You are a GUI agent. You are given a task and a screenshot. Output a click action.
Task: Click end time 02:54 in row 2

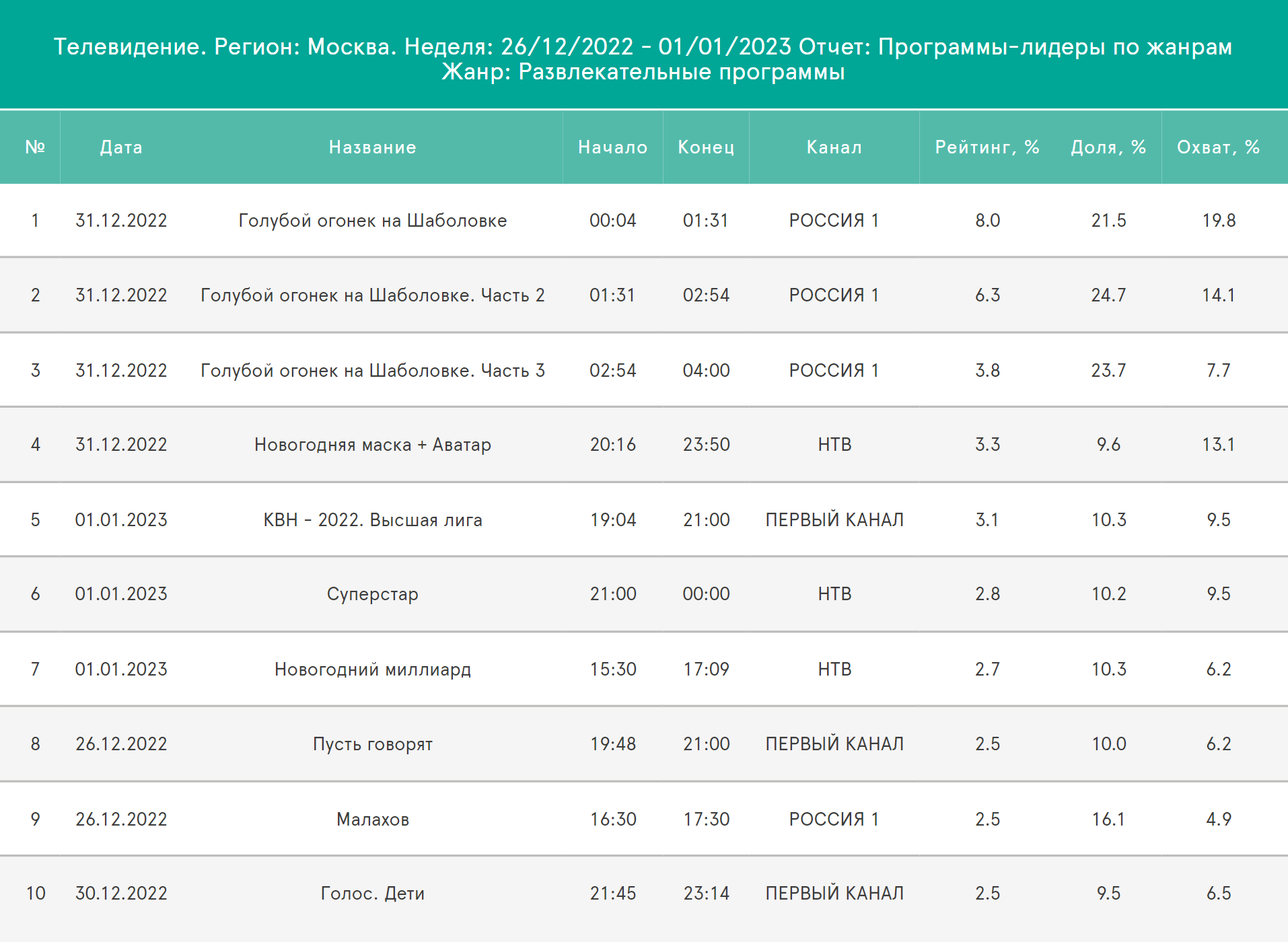(x=706, y=295)
